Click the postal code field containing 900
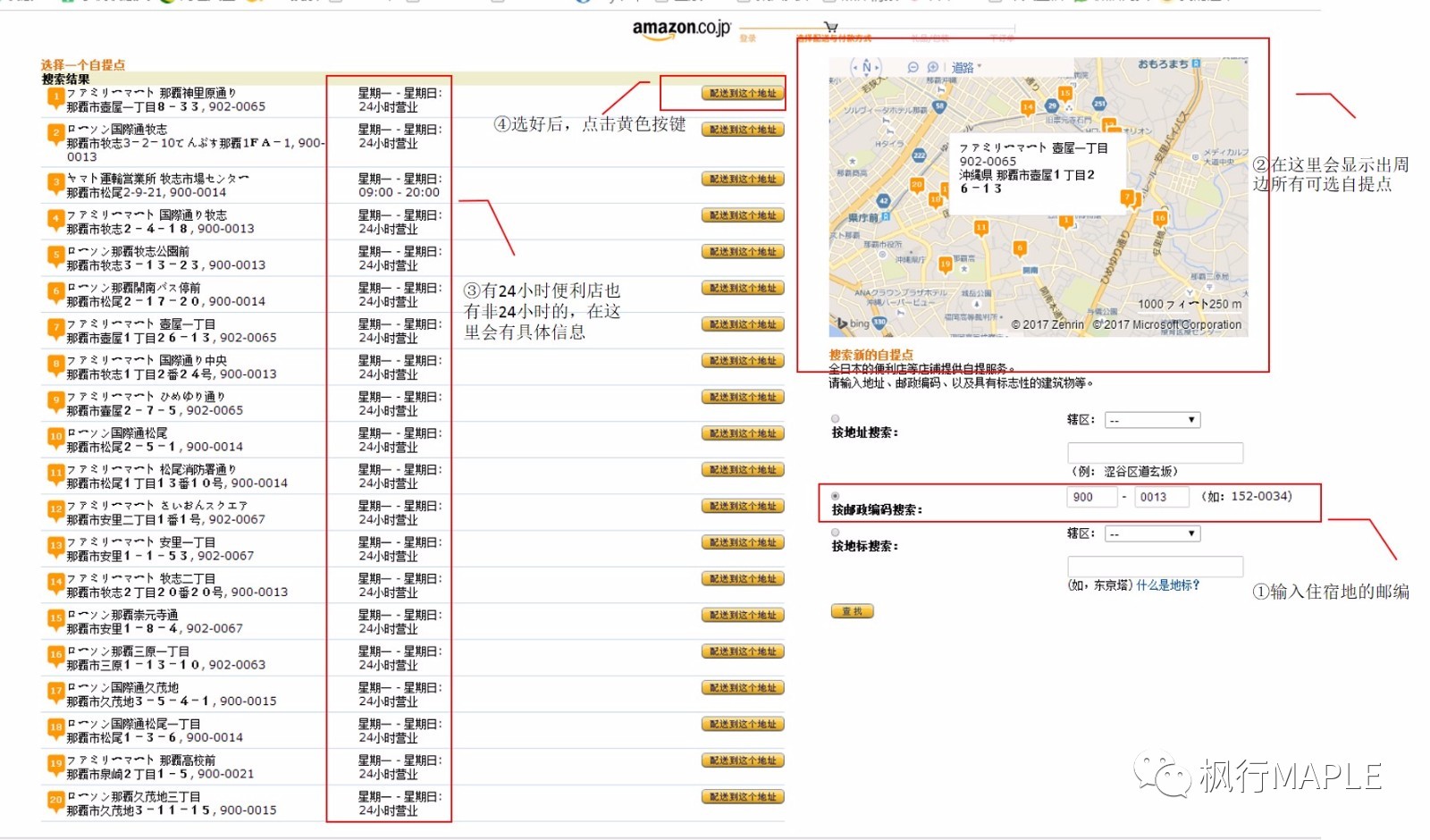 pyautogui.click(x=1092, y=497)
